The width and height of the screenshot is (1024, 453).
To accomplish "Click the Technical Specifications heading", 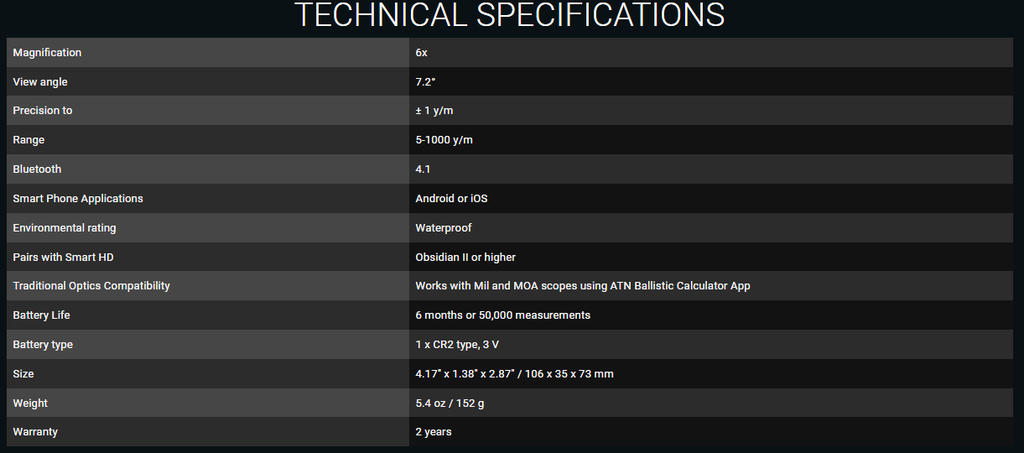I will point(511,16).
